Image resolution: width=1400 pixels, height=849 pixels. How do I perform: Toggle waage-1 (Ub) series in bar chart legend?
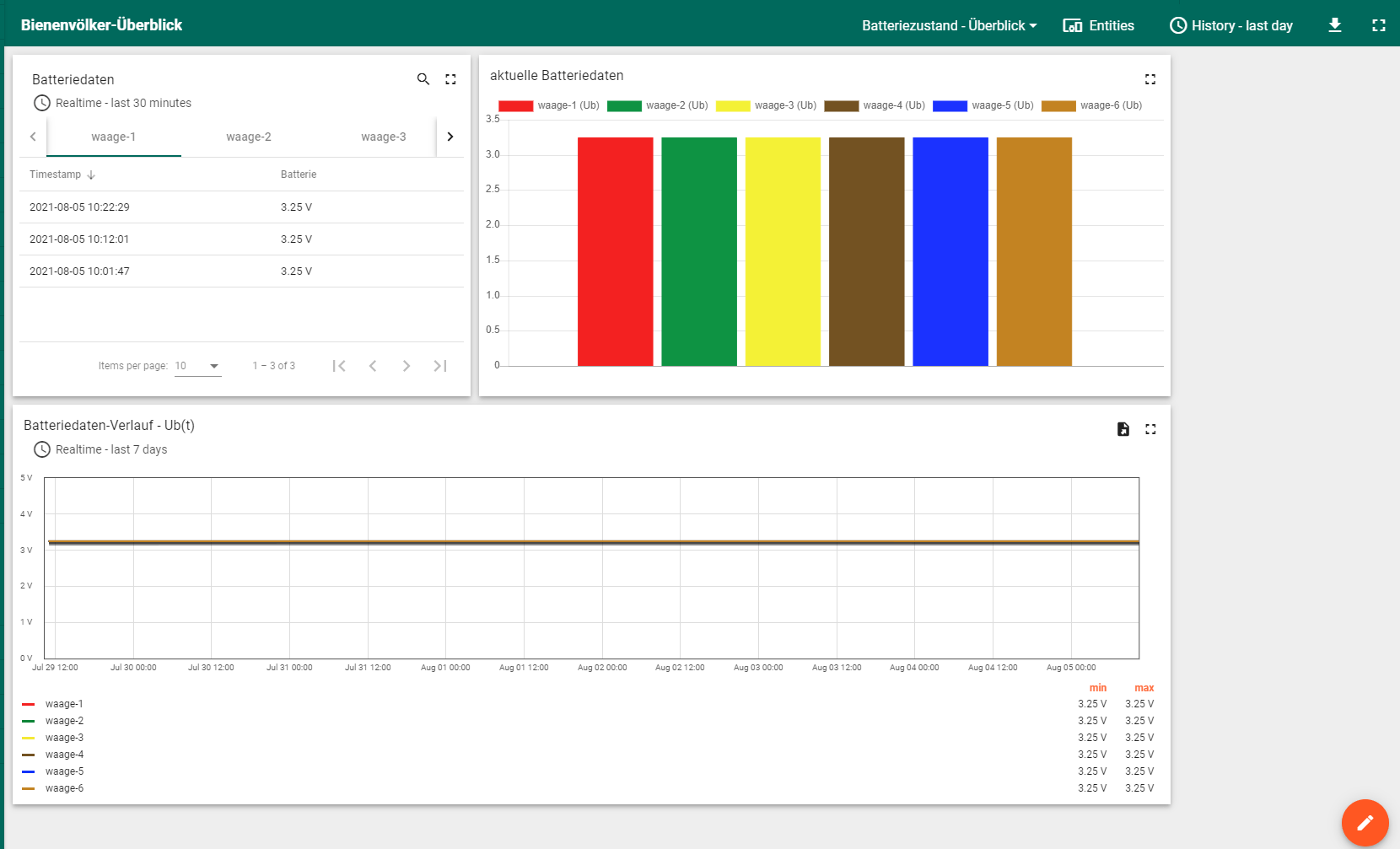(549, 105)
